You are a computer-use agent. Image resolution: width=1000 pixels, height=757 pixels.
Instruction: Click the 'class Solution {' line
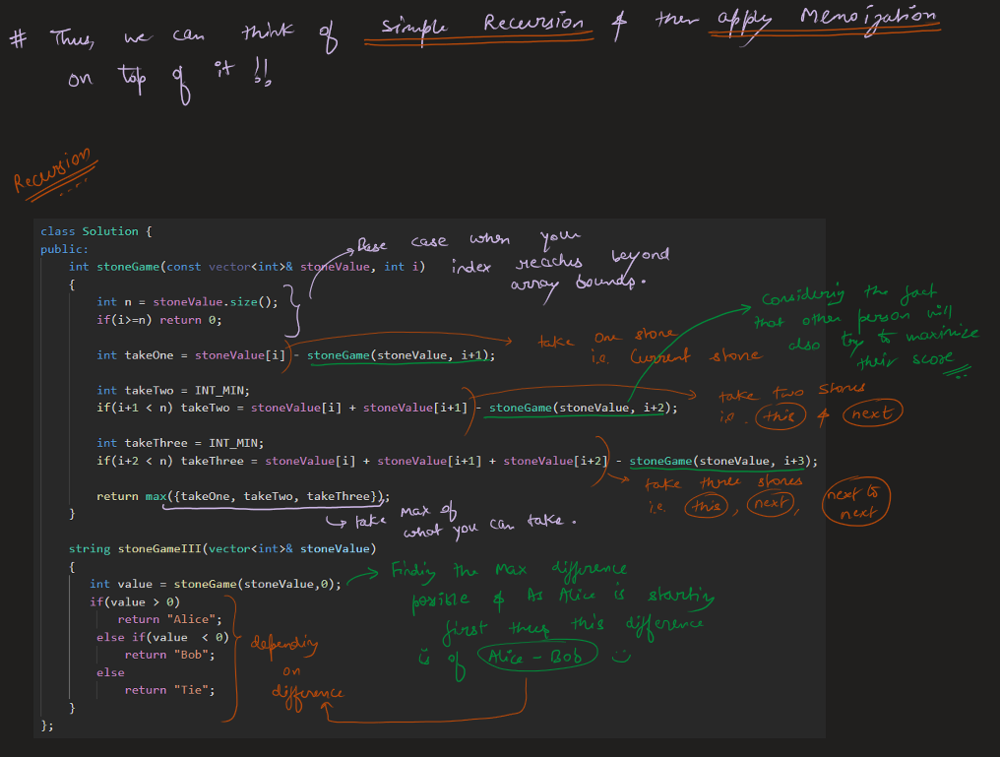[96, 231]
